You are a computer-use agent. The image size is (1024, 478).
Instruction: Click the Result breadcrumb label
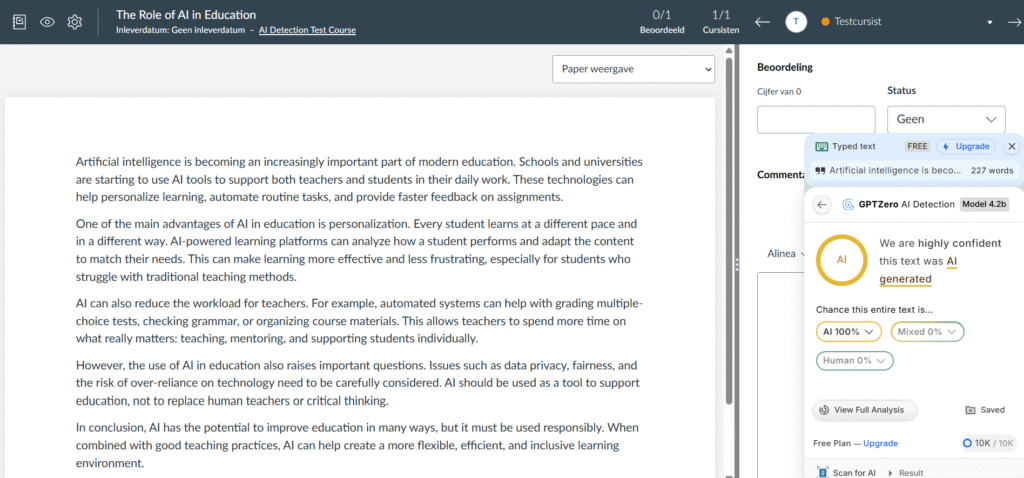click(911, 472)
